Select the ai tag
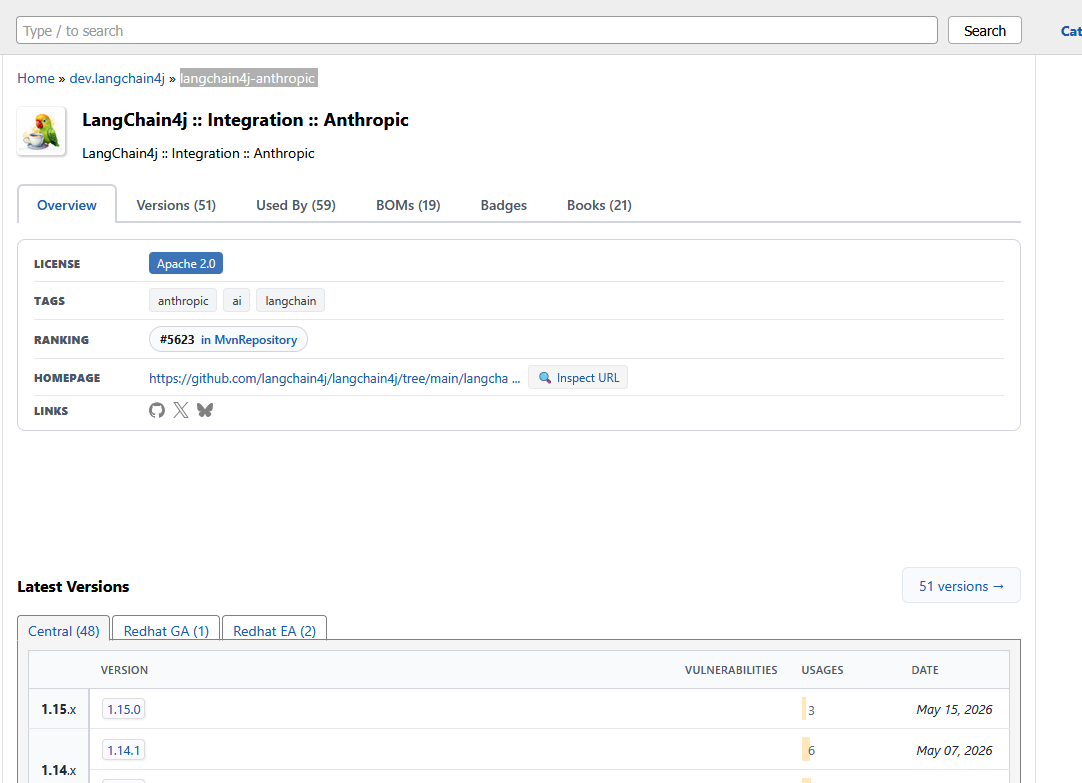This screenshot has width=1082, height=783. click(x=237, y=301)
